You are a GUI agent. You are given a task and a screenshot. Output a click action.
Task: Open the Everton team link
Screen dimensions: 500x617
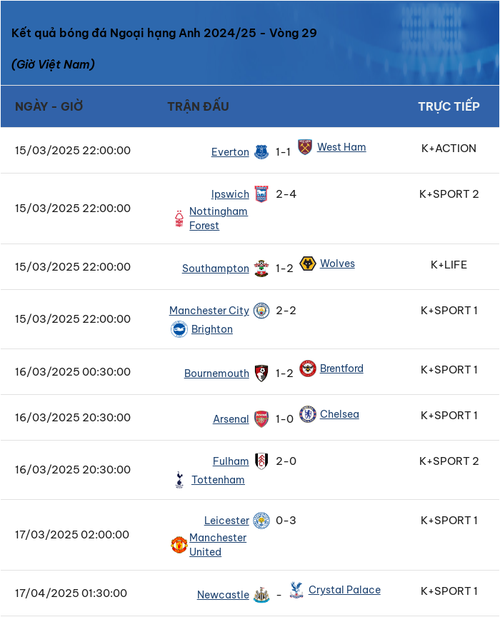click(x=230, y=152)
